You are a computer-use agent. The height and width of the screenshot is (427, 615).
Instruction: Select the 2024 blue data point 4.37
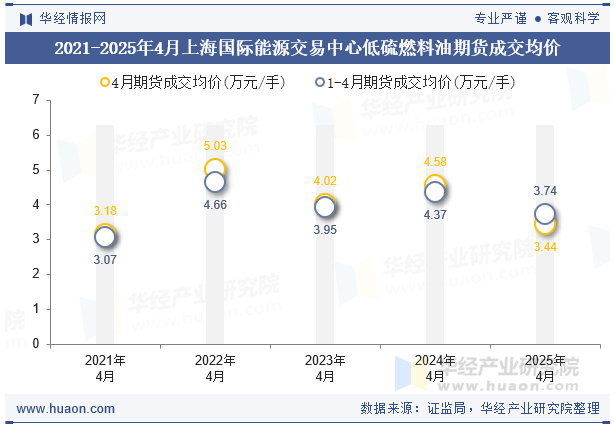coord(435,192)
